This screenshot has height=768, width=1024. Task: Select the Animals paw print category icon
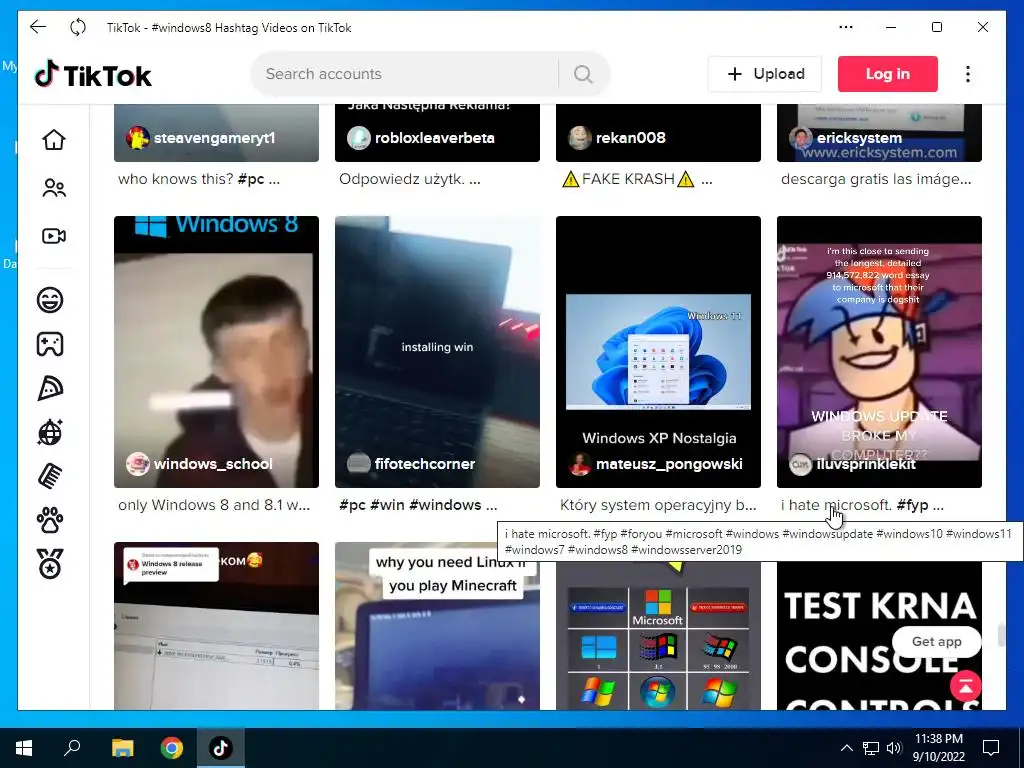tap(50, 520)
